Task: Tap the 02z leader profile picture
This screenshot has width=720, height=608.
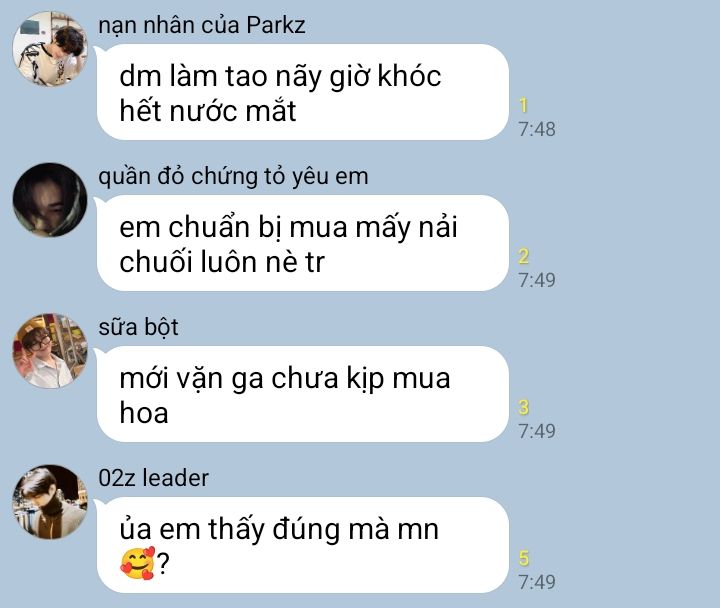Action: pyautogui.click(x=50, y=502)
